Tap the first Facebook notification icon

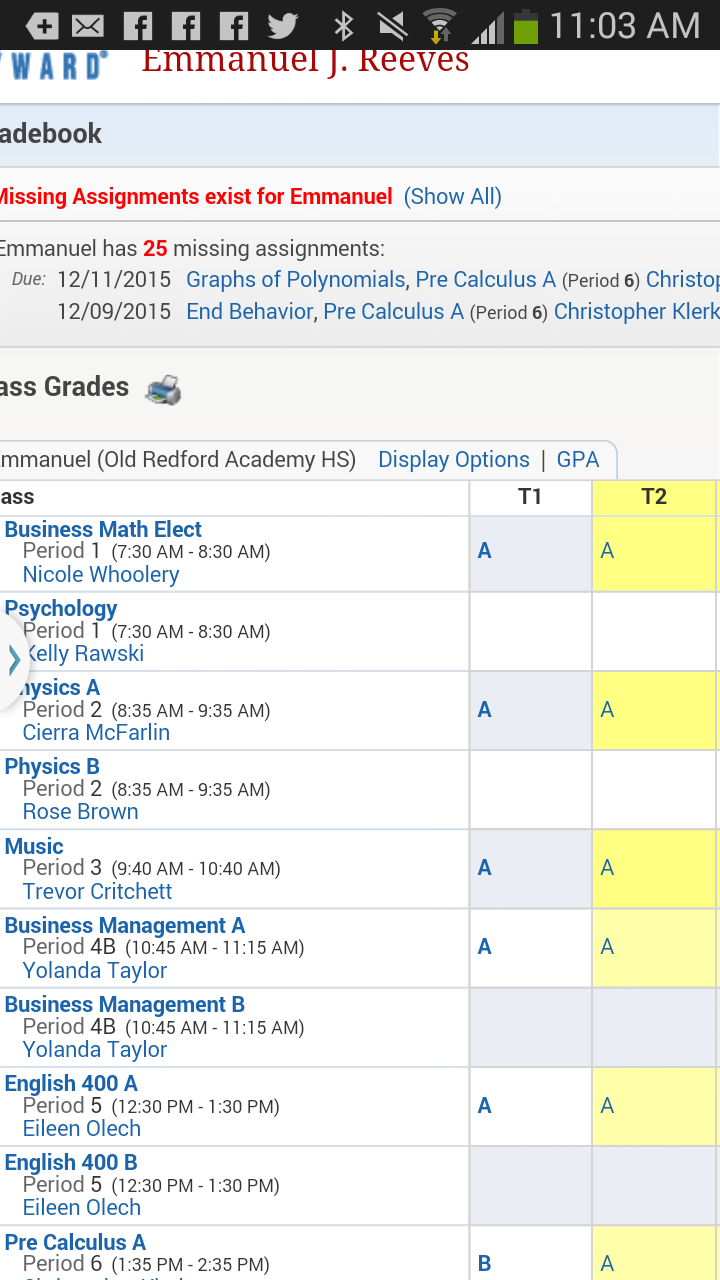pyautogui.click(x=137, y=26)
